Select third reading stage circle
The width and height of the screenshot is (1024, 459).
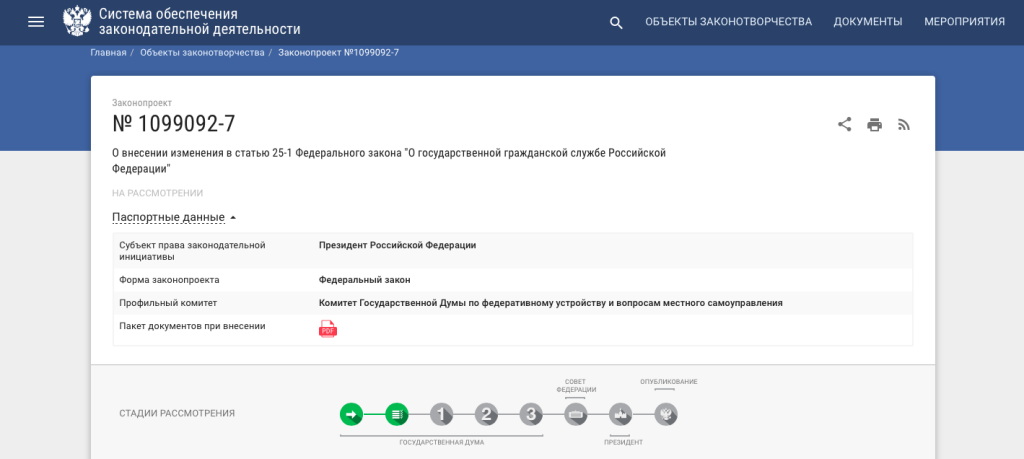531,414
